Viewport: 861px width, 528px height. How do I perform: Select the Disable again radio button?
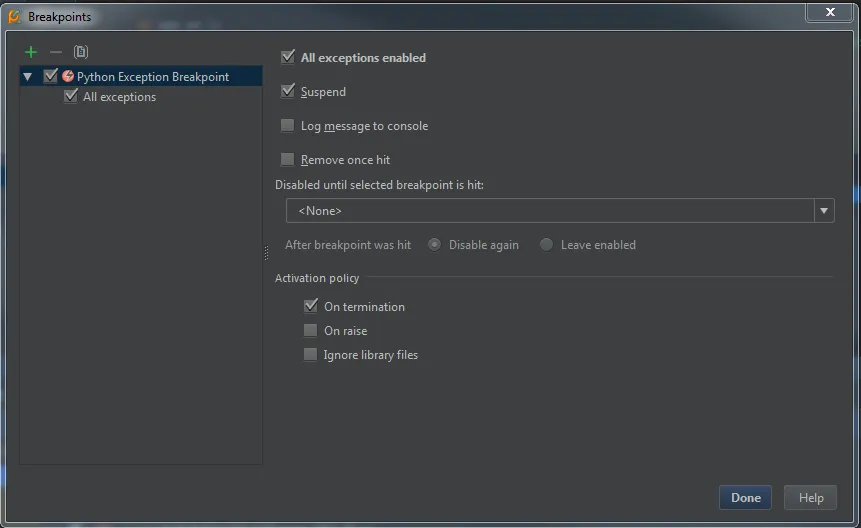tap(434, 245)
